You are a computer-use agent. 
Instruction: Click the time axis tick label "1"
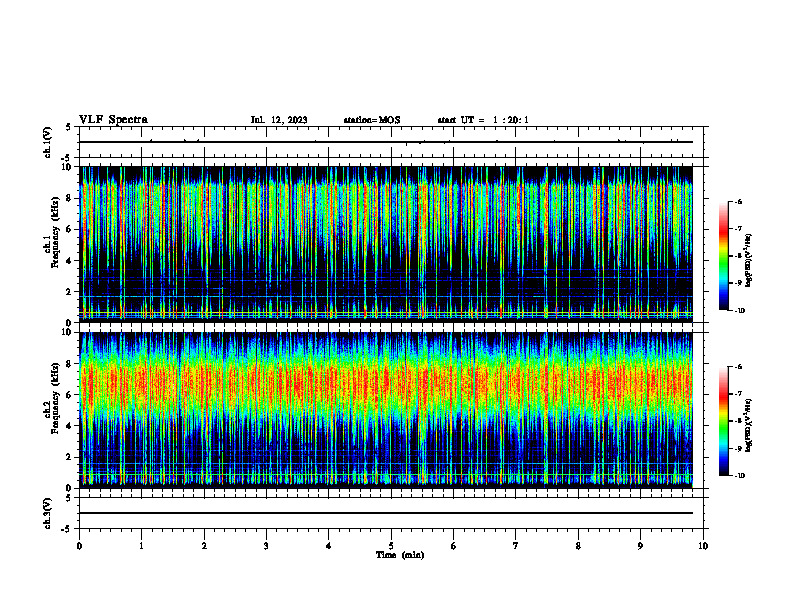tap(141, 546)
